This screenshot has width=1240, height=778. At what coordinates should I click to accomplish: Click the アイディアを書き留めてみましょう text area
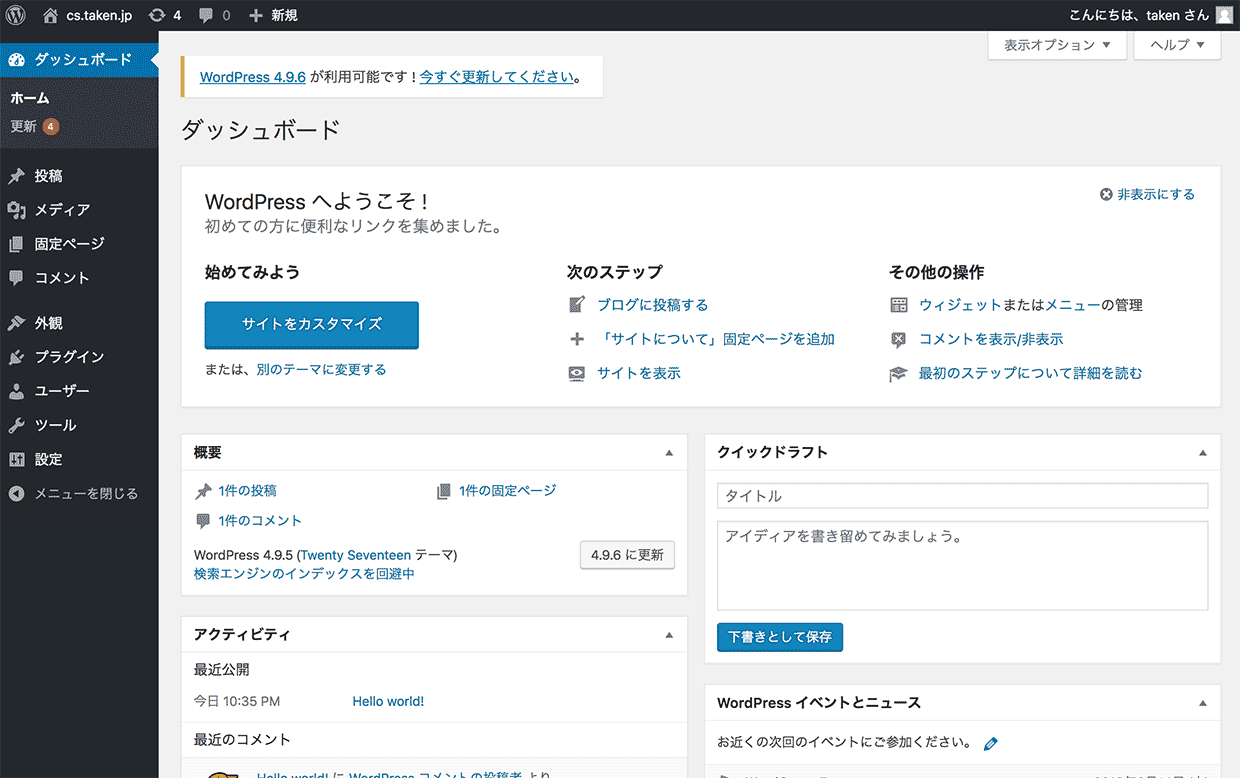(963, 566)
